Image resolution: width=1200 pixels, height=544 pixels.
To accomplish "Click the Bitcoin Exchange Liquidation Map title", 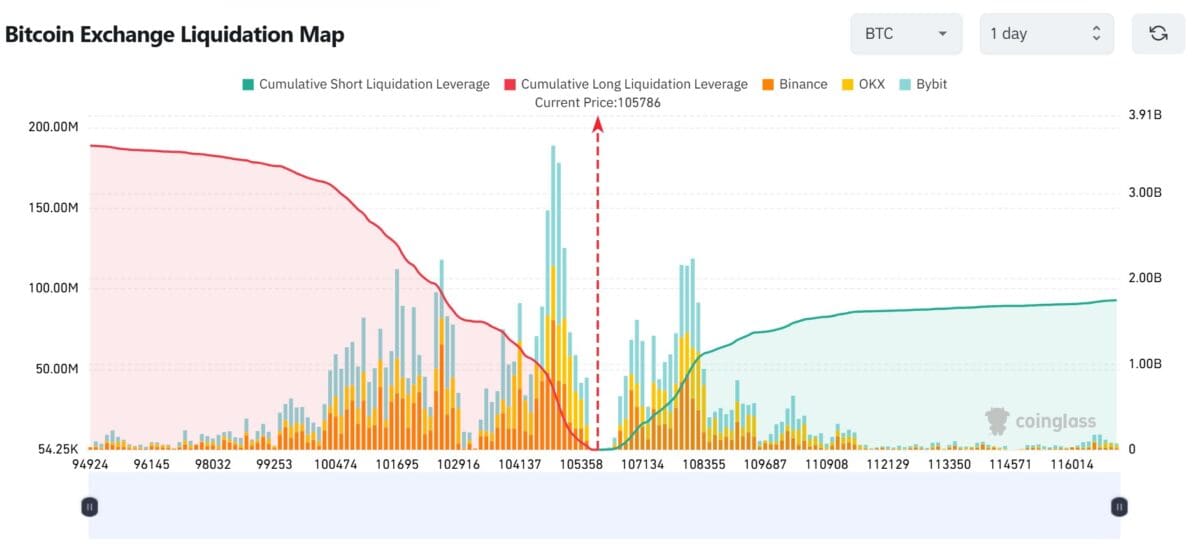I will click(175, 34).
